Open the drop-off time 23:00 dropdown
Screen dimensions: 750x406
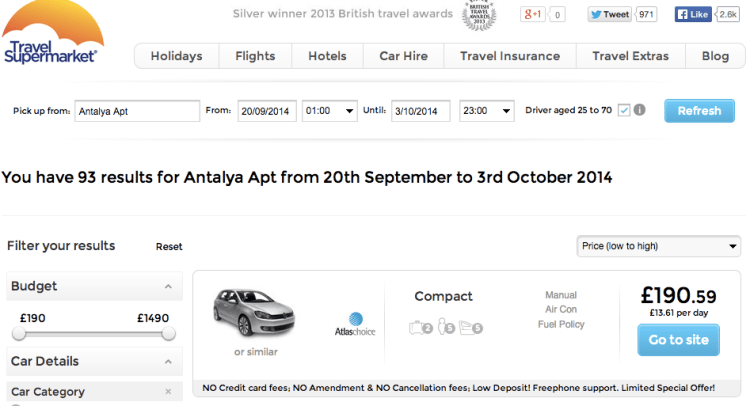487,111
